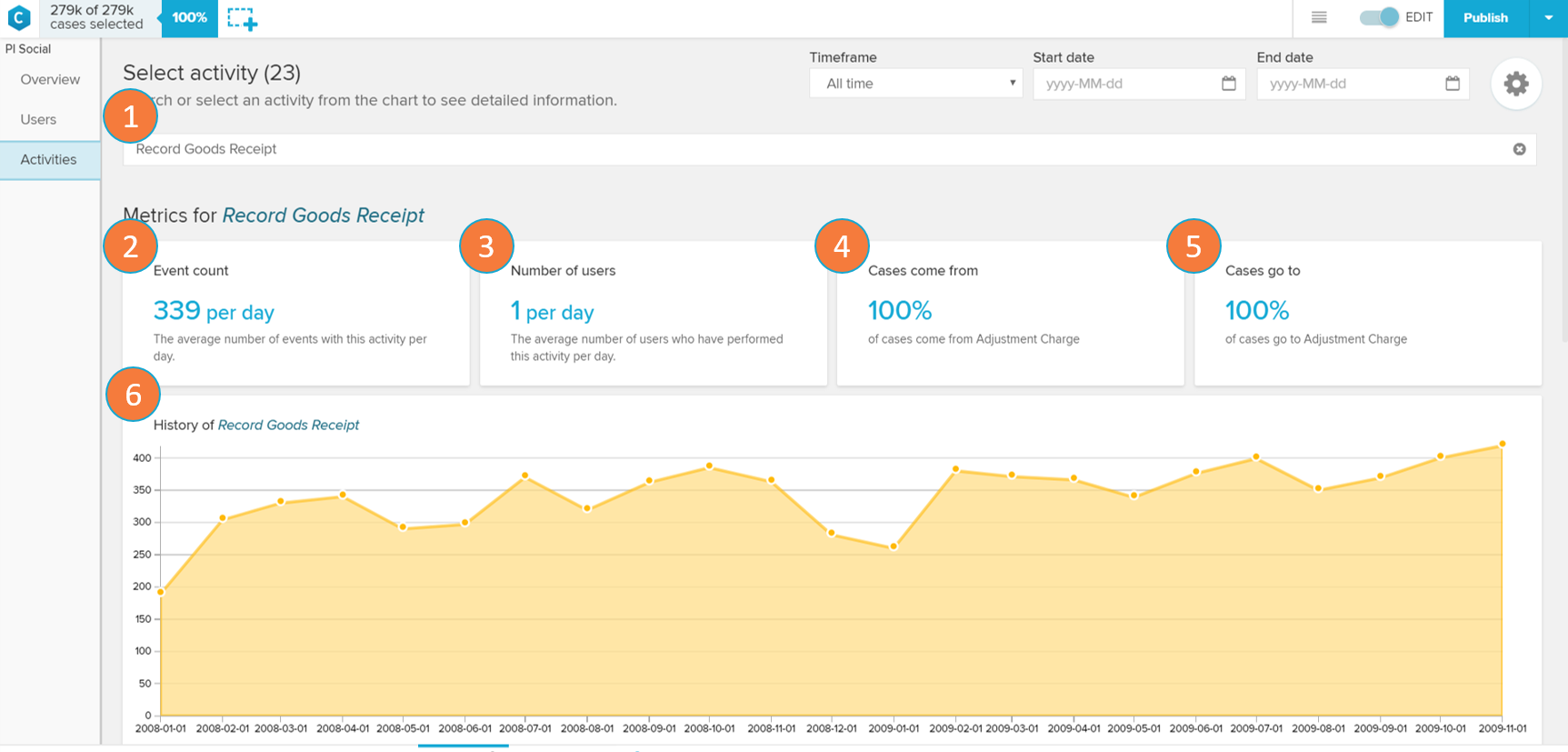Click the Celonis logo icon
The image size is (1568, 752).
[19, 18]
